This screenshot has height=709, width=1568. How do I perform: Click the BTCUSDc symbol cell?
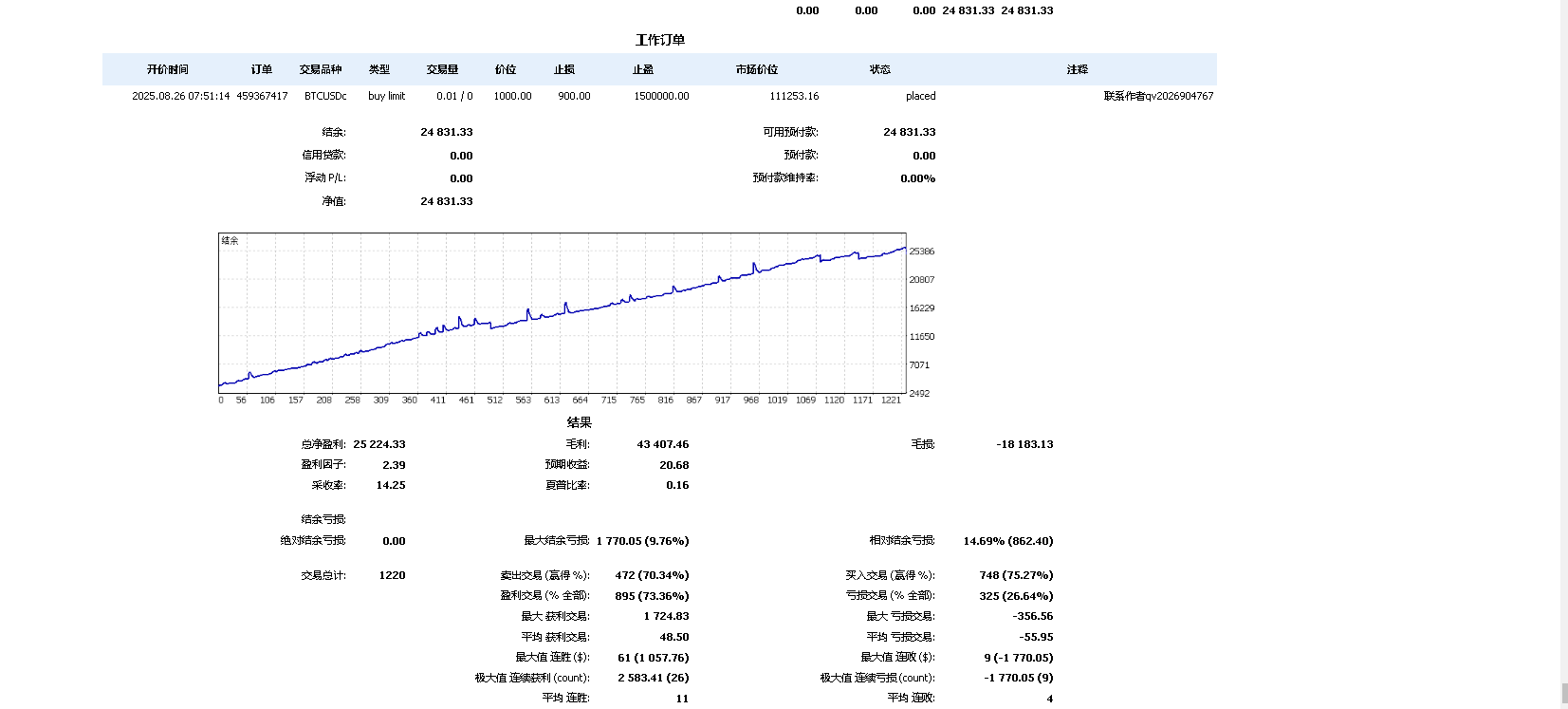pos(325,96)
